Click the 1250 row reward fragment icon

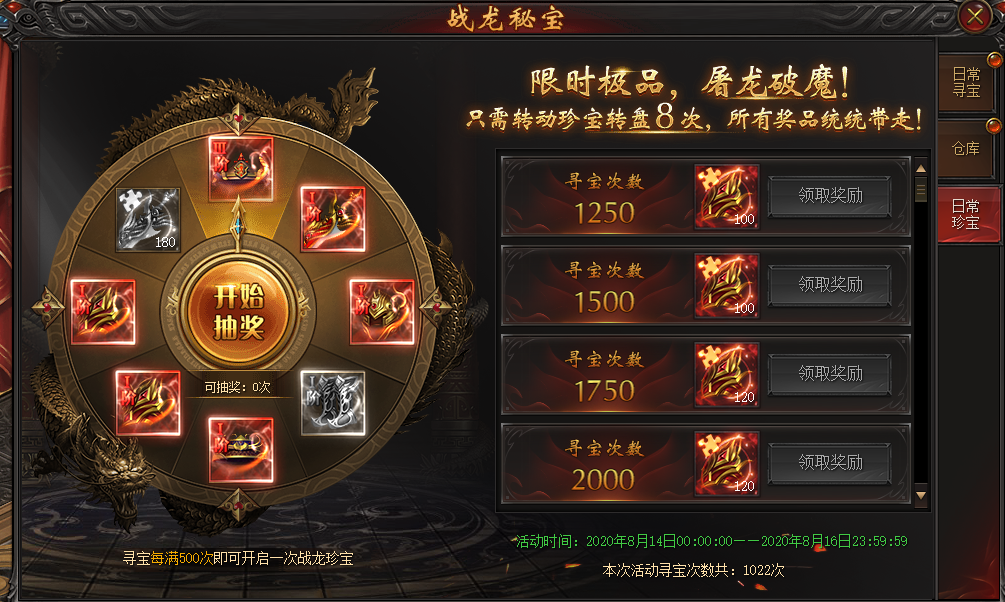point(727,196)
